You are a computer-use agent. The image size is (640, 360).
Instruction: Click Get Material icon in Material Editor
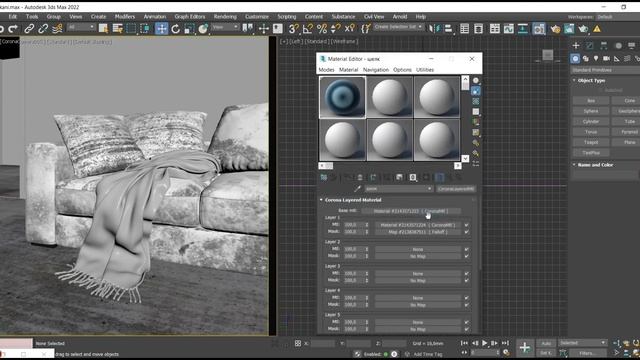tap(324, 177)
